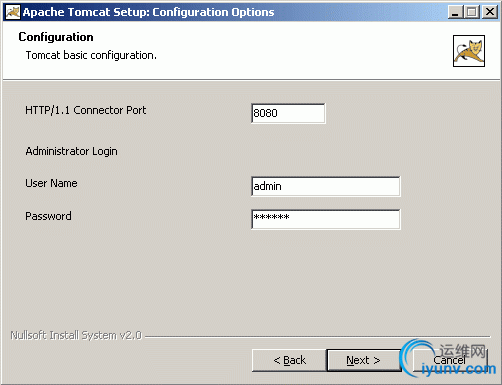
Task: Click the HTTP/1.1 Connector Port label
Action: click(x=86, y=110)
